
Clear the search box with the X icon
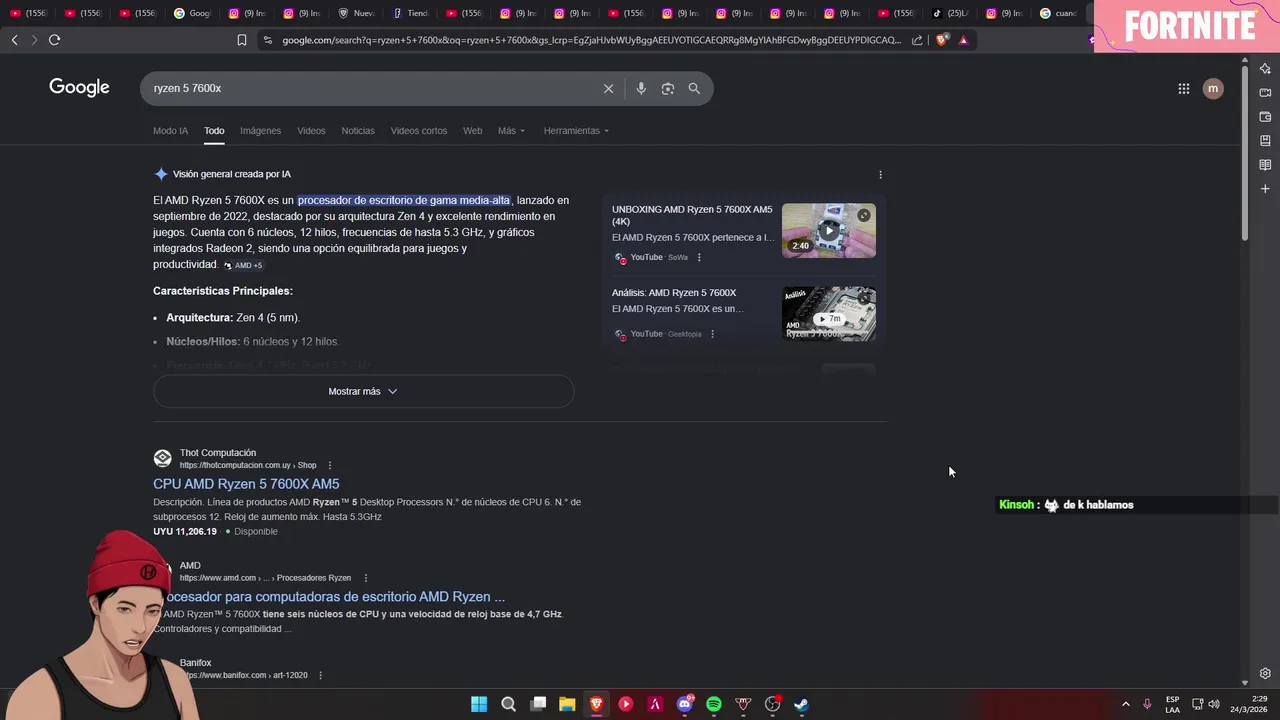tap(608, 88)
